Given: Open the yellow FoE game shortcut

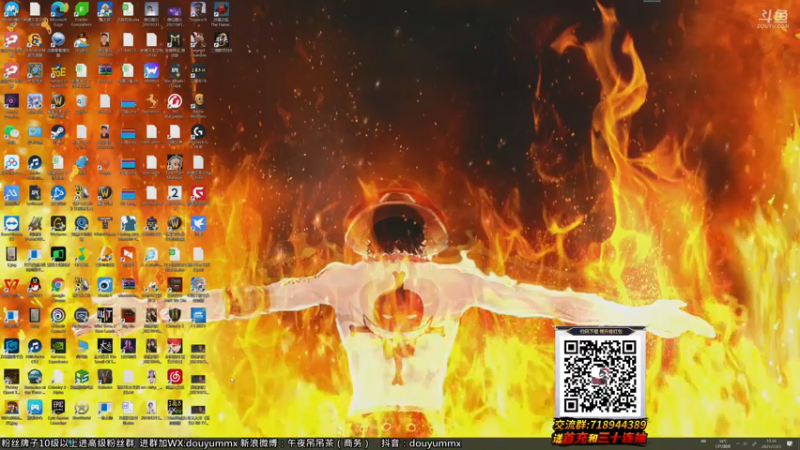Looking at the screenshot, I should [x=58, y=71].
